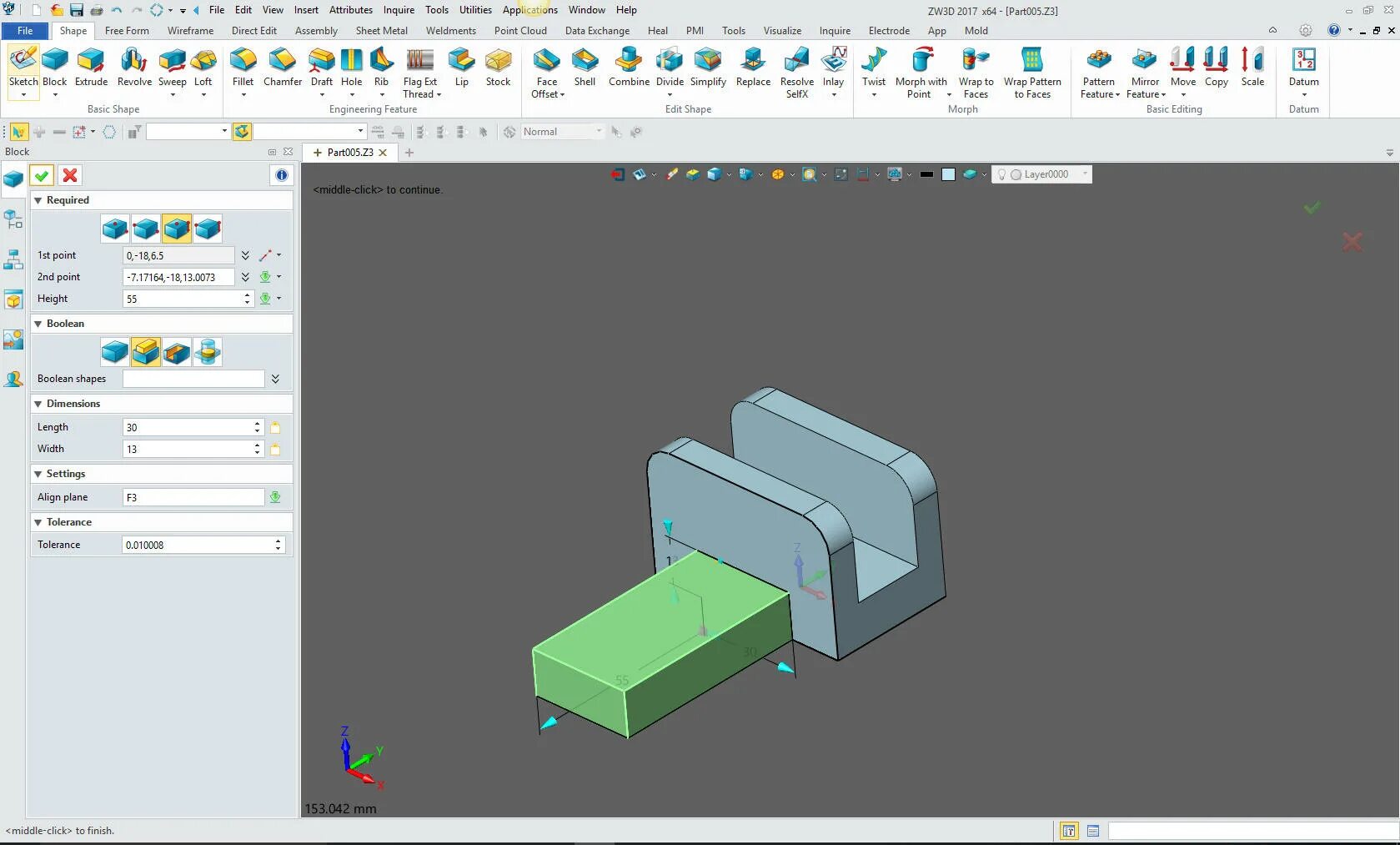Screen dimensions: 1400x845
Task: Select the Add boolean option icon
Action: 146,352
